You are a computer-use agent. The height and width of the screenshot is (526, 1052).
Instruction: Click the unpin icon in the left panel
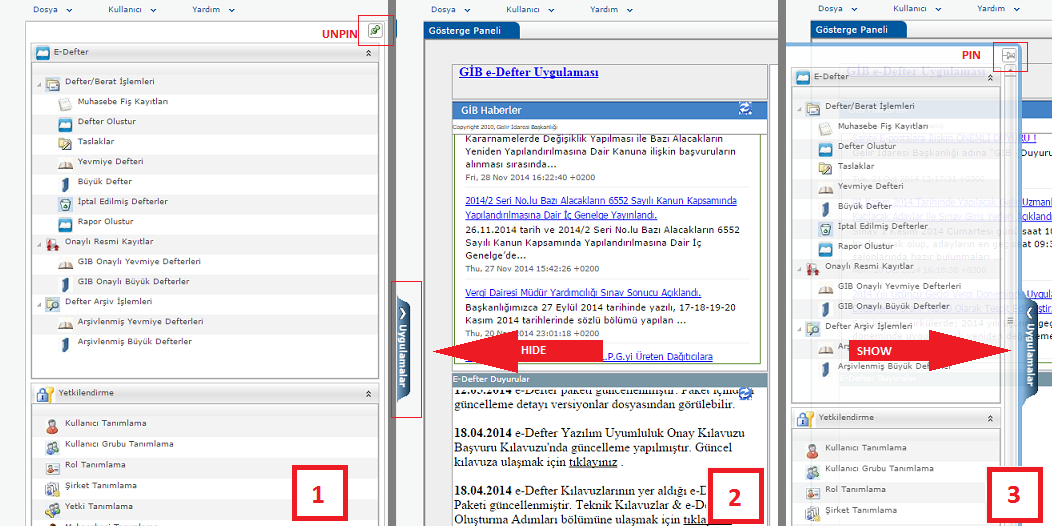375,30
